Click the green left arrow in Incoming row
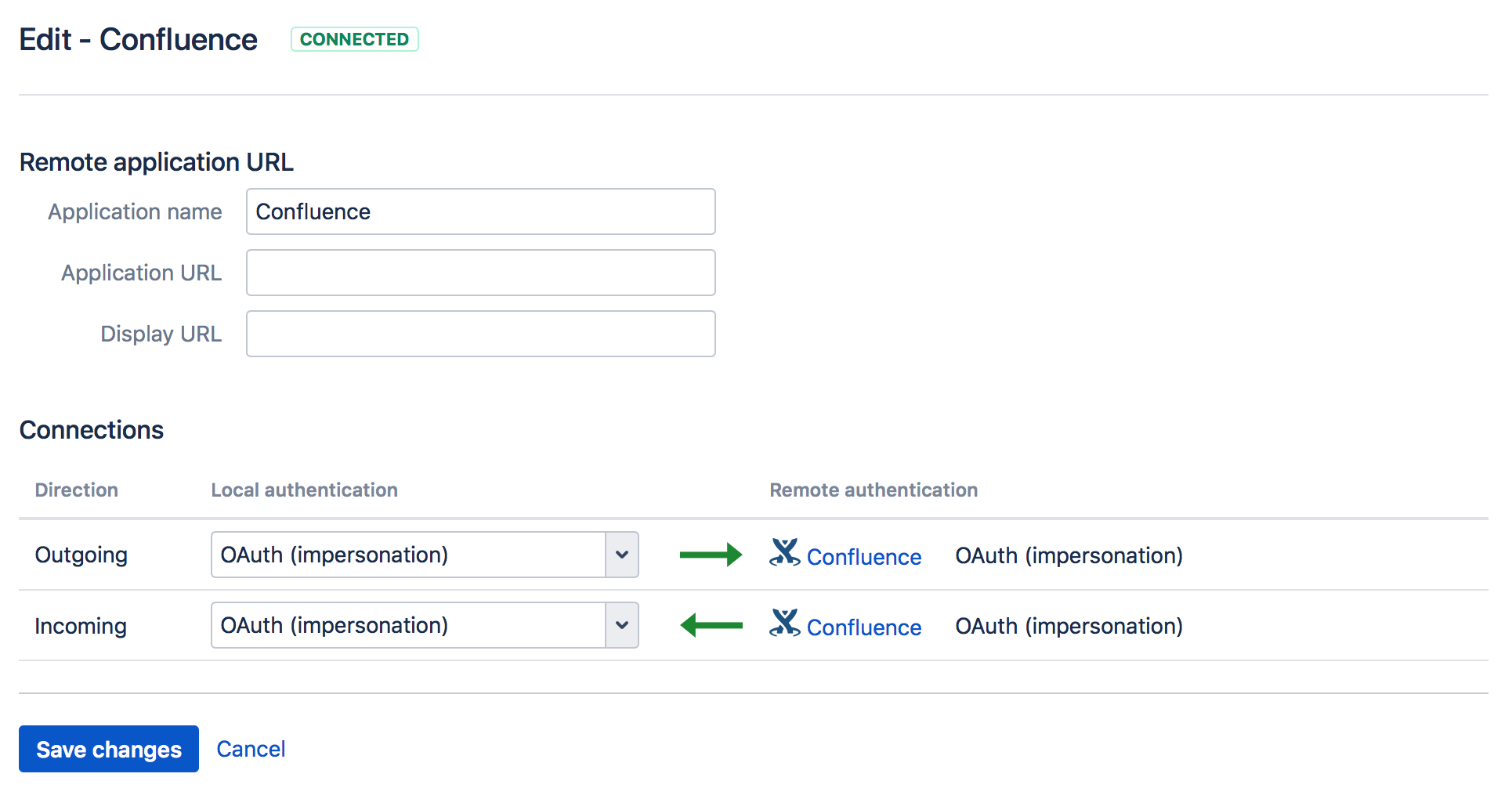The height and width of the screenshot is (799, 1512). 711,625
